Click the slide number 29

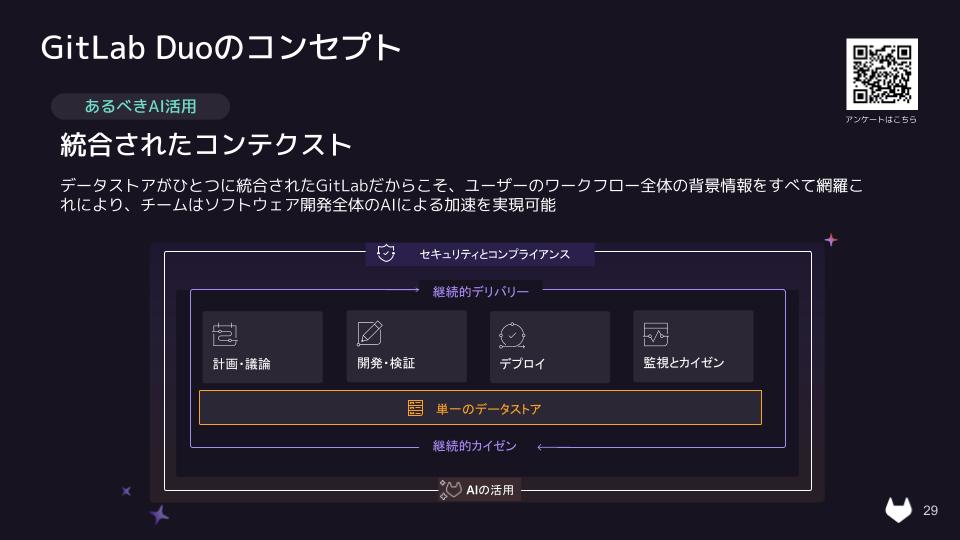(x=931, y=511)
